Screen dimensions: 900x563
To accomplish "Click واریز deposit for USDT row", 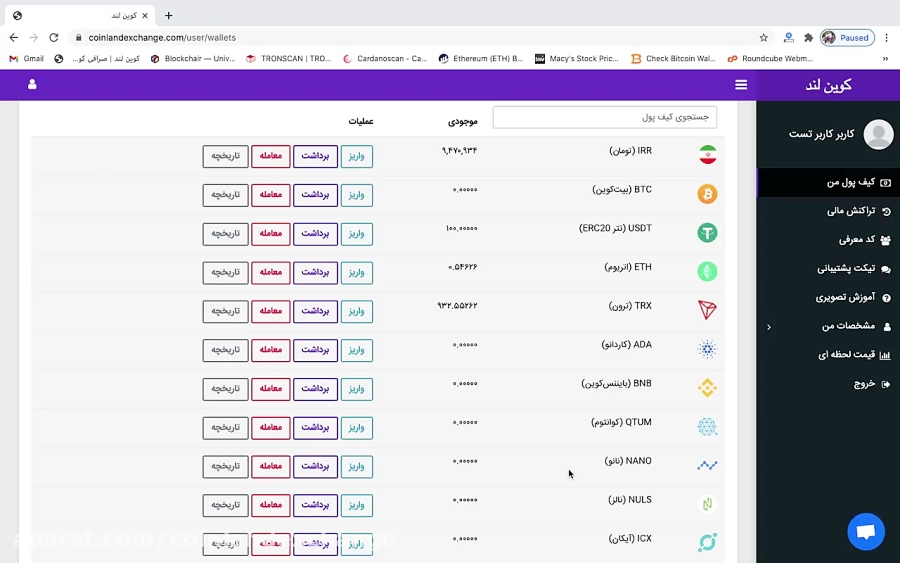I will pos(356,234).
